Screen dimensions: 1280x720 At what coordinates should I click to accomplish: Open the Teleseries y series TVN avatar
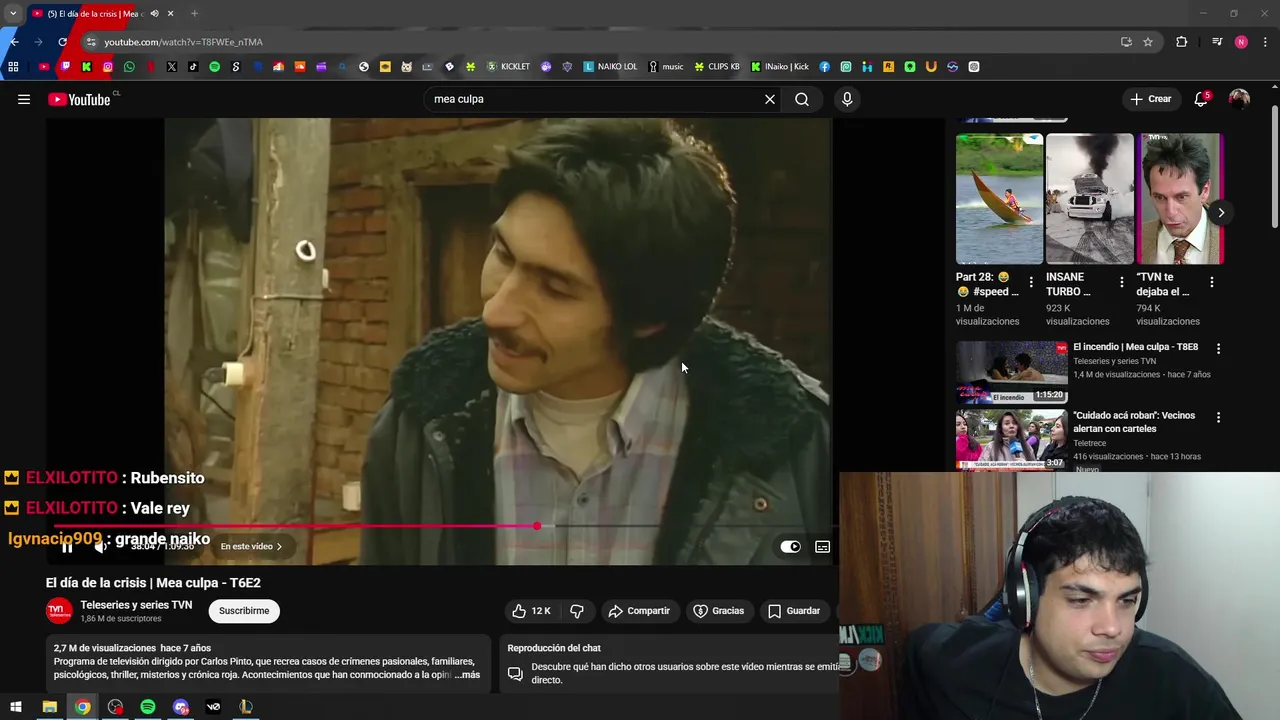[59, 611]
